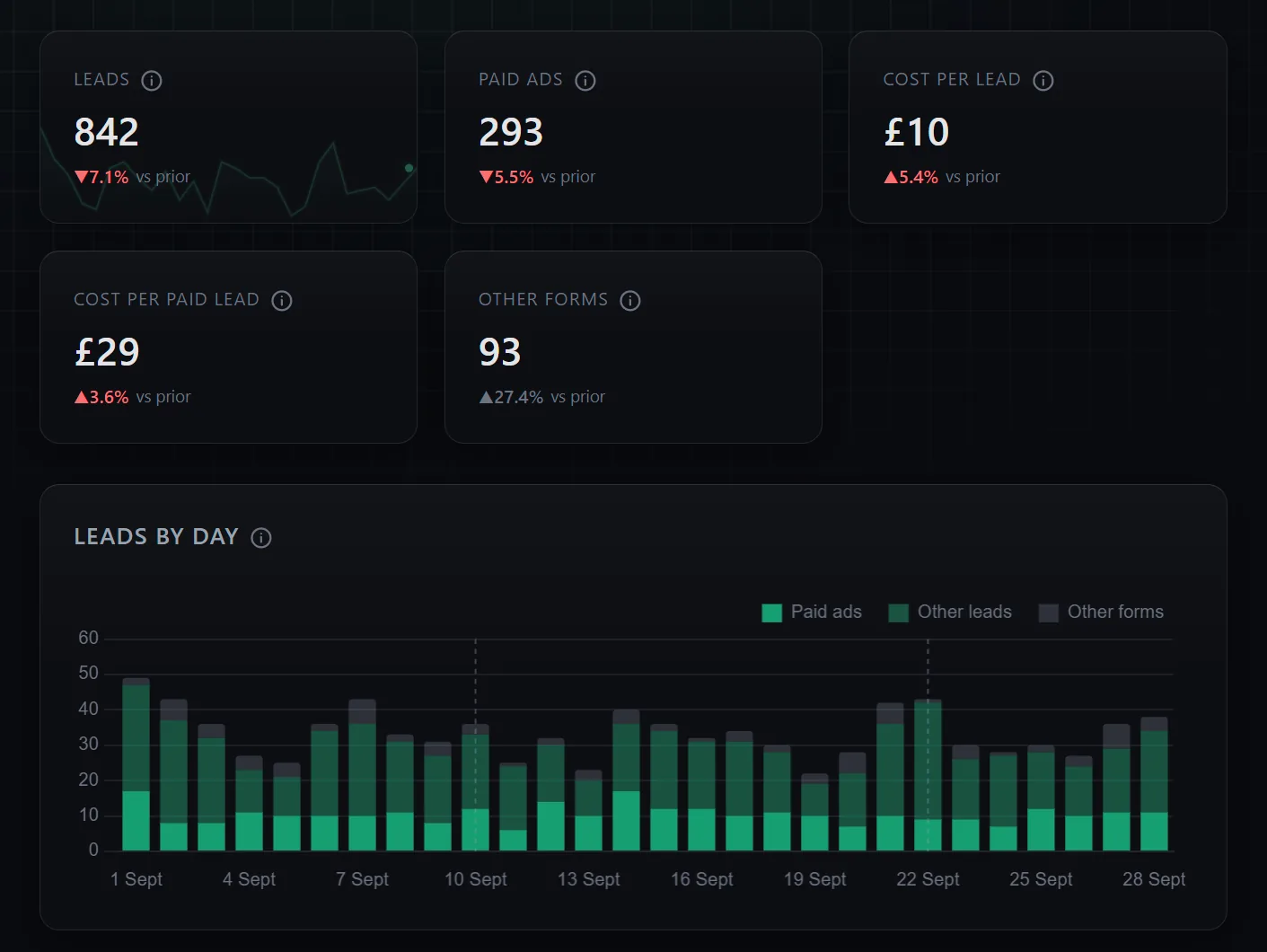The width and height of the screenshot is (1267, 952).
Task: Show info for the COST PER LEAD card
Action: (1043, 81)
